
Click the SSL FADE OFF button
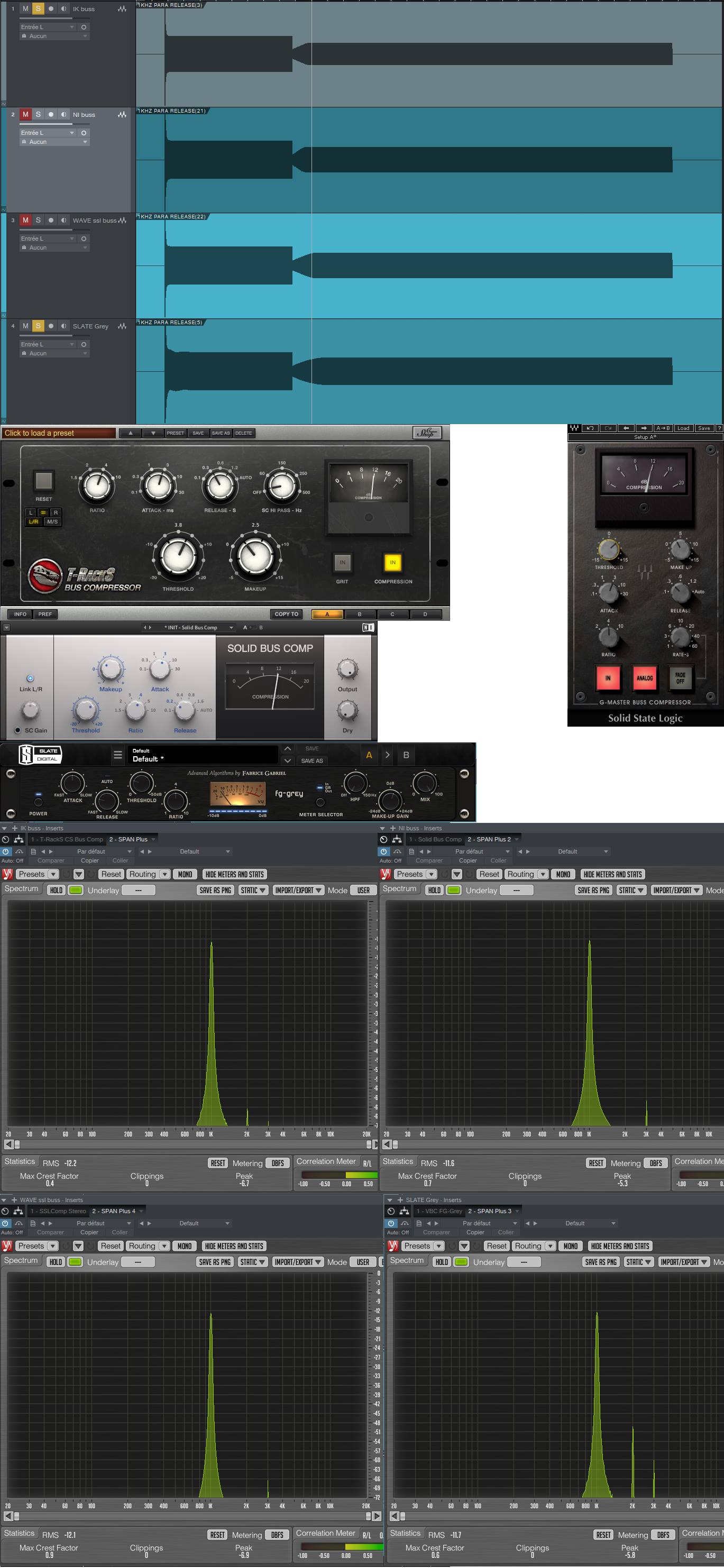(x=680, y=677)
